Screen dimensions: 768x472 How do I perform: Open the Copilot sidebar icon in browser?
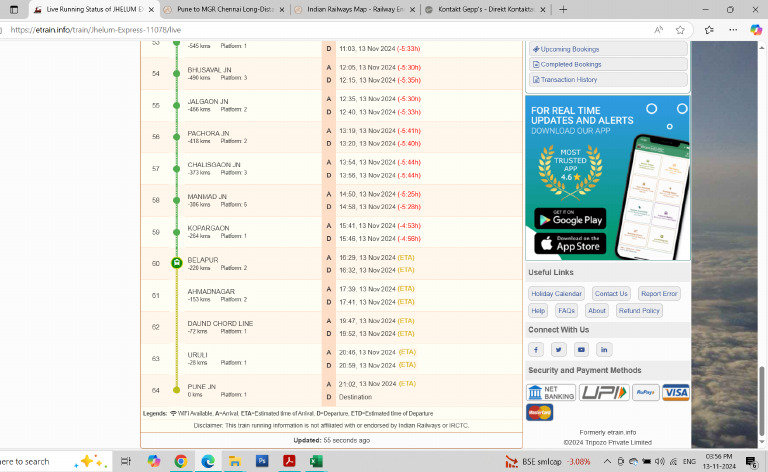pos(756,30)
